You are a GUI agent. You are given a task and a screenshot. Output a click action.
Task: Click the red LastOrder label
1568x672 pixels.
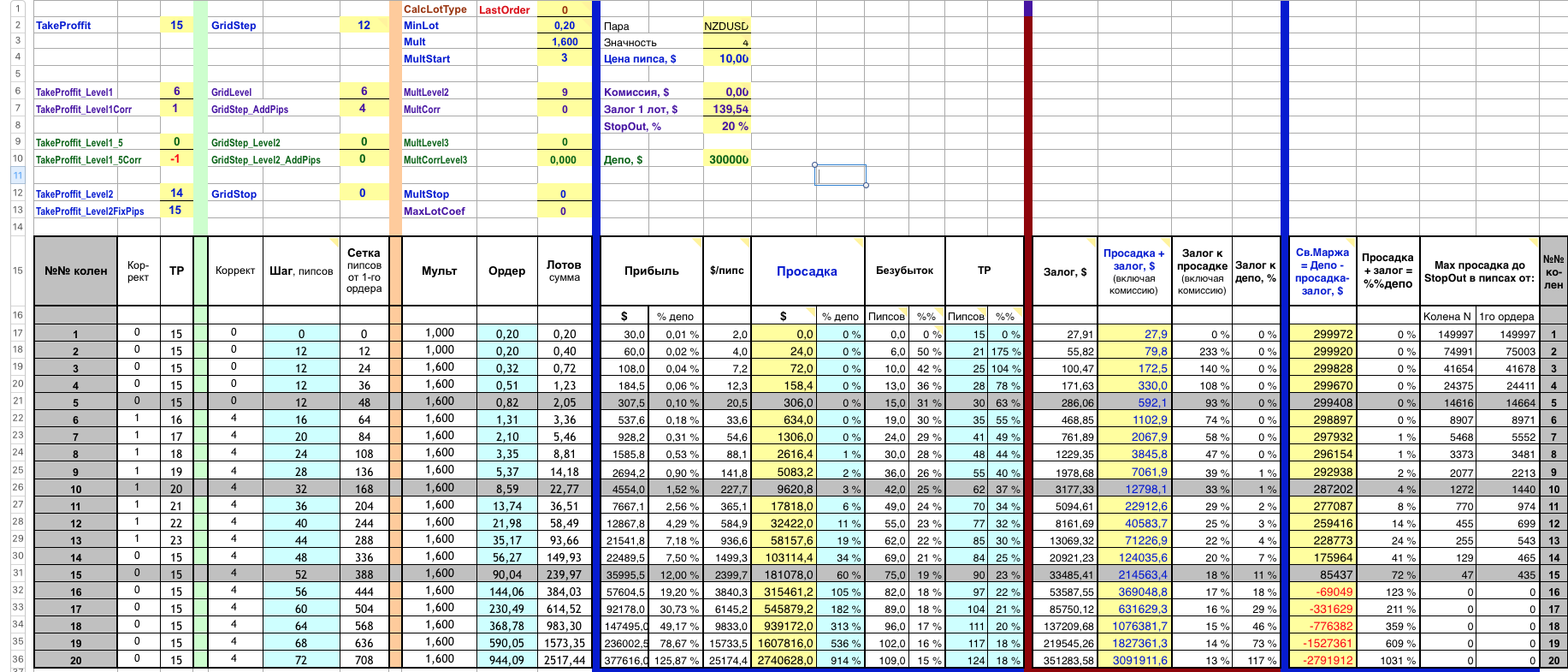point(505,10)
